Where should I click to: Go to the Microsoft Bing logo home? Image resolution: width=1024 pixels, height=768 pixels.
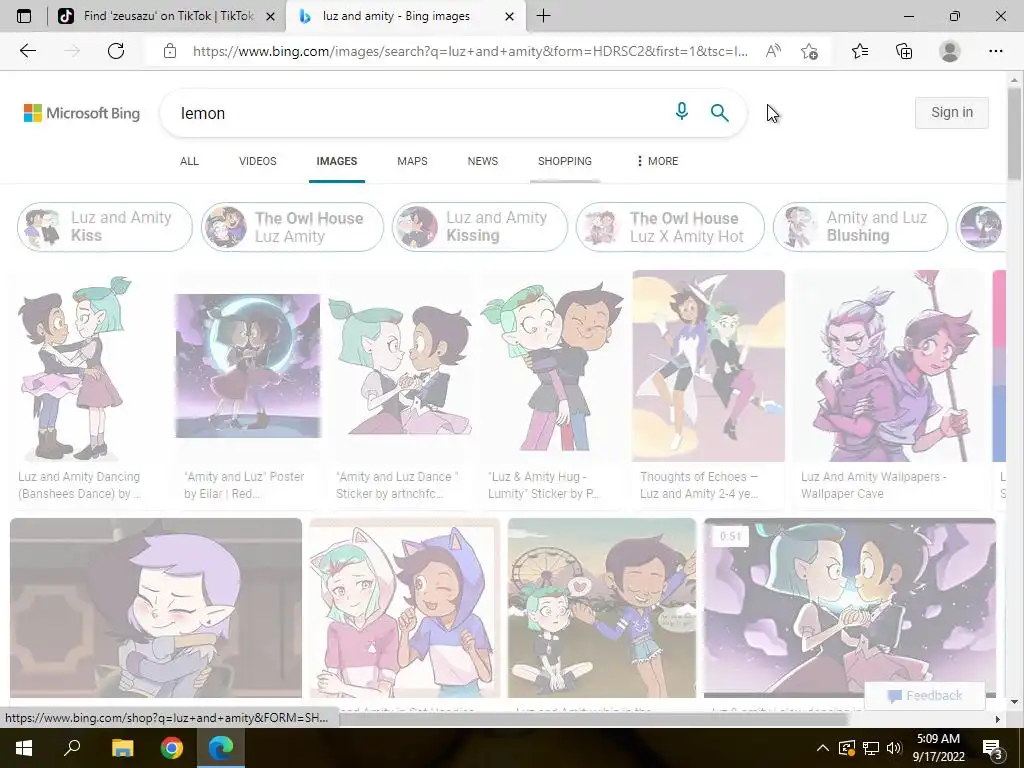(82, 113)
